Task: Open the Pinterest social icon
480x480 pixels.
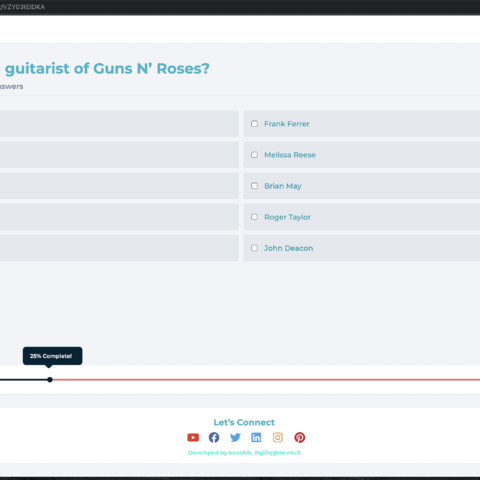Action: coord(300,437)
